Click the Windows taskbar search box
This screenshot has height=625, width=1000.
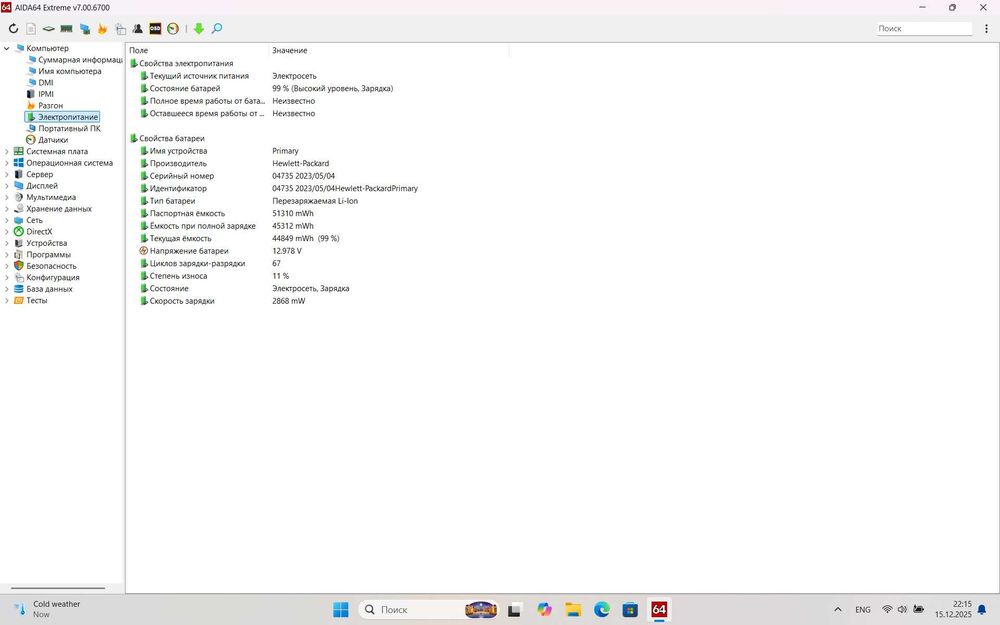[429, 610]
